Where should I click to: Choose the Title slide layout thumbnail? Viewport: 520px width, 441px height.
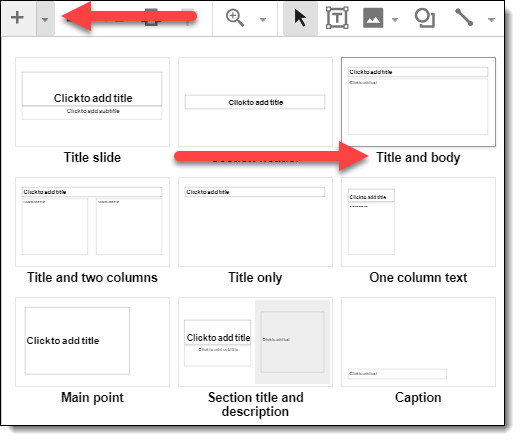point(92,102)
